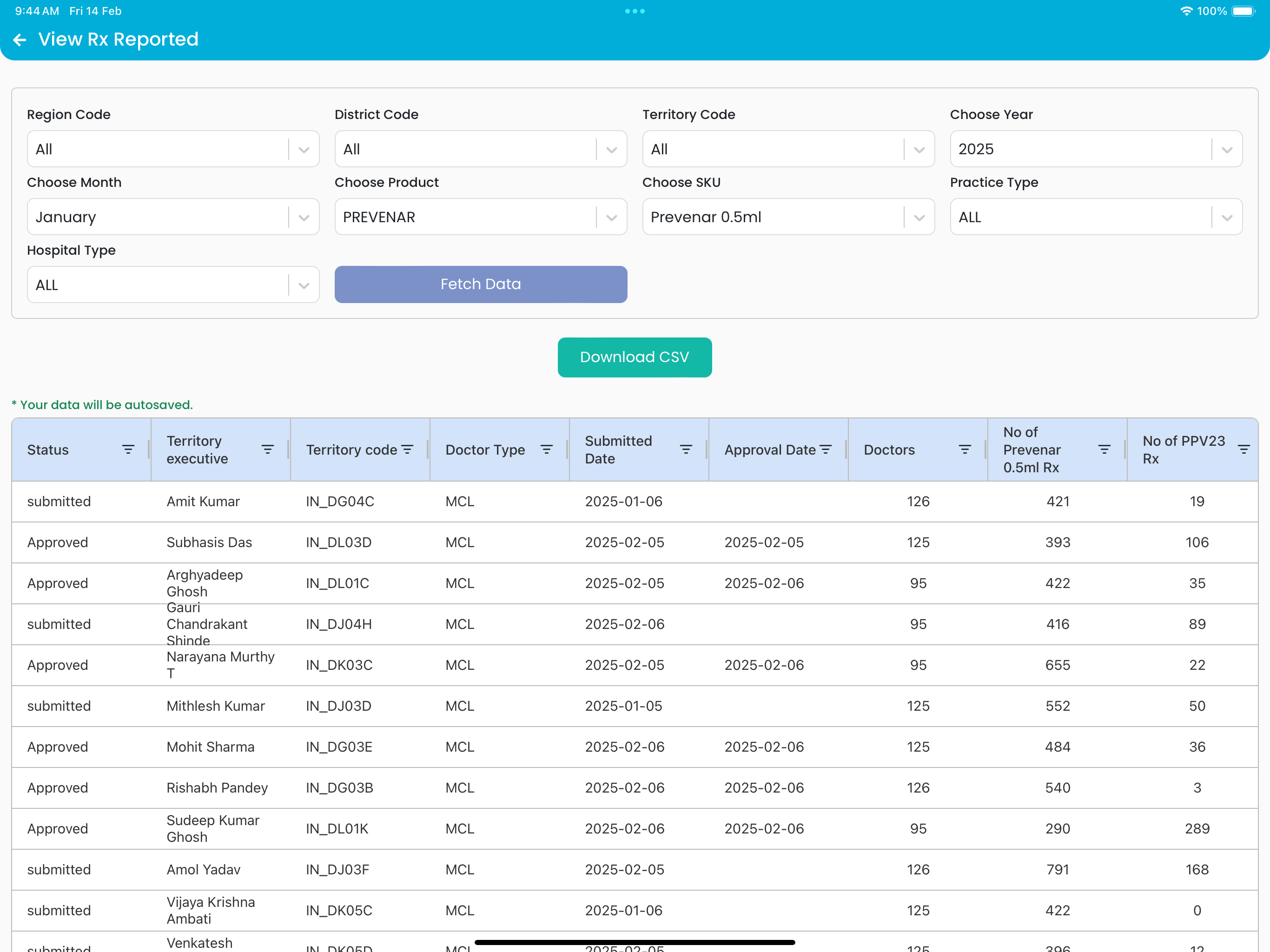1270x952 pixels.
Task: Open the Status column filter icon
Action: [x=128, y=450]
